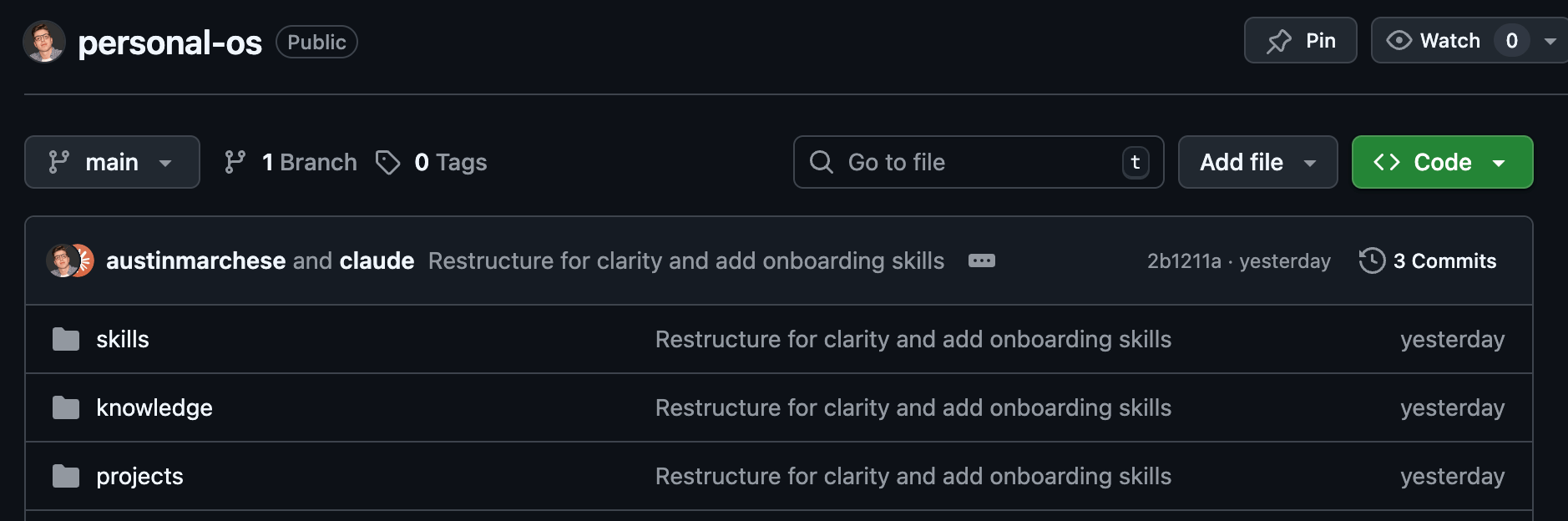Click the projects folder icon

click(x=66, y=477)
